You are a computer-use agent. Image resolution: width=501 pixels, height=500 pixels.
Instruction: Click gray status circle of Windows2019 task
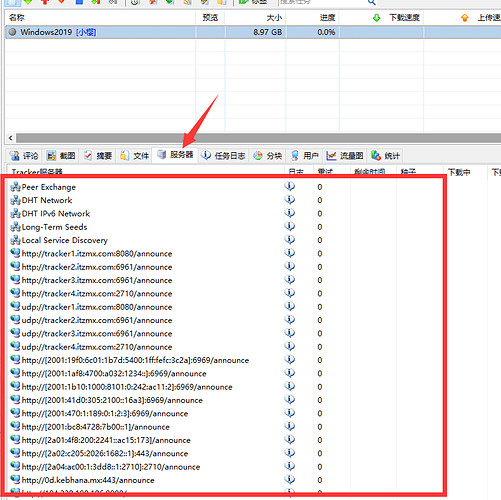[12, 32]
